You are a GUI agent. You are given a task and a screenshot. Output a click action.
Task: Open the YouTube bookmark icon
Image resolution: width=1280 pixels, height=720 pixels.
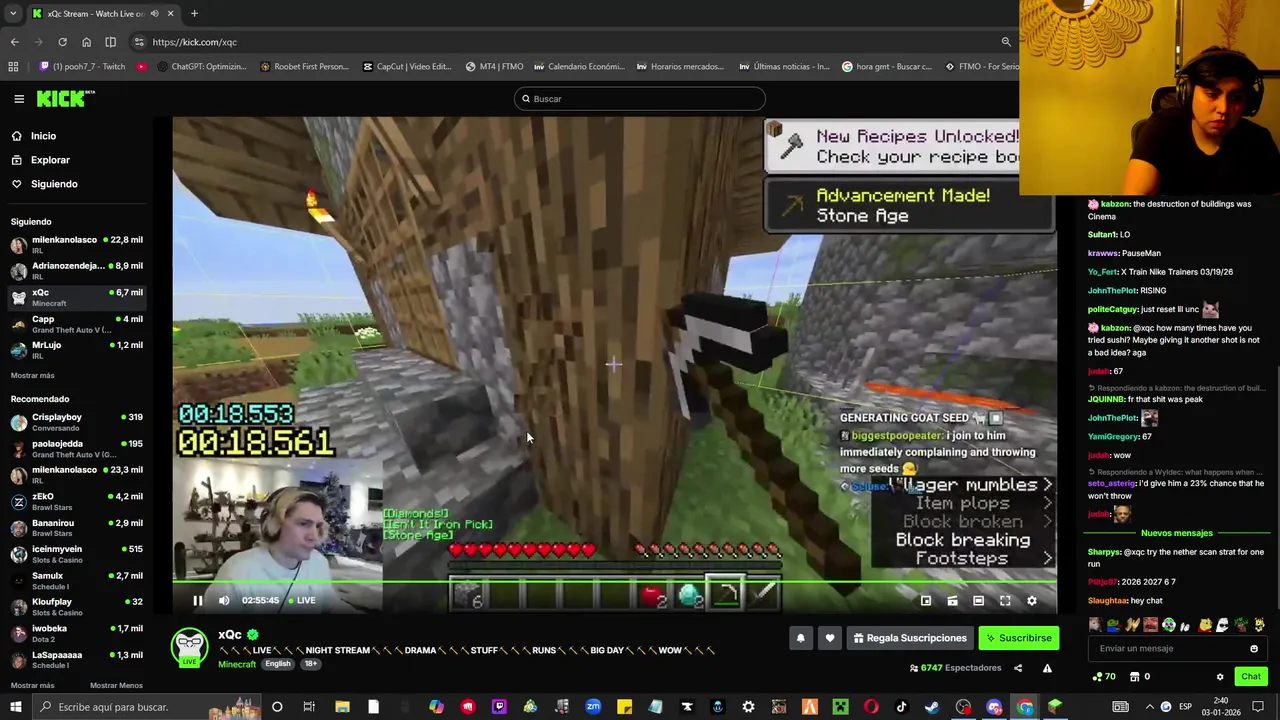tap(141, 67)
